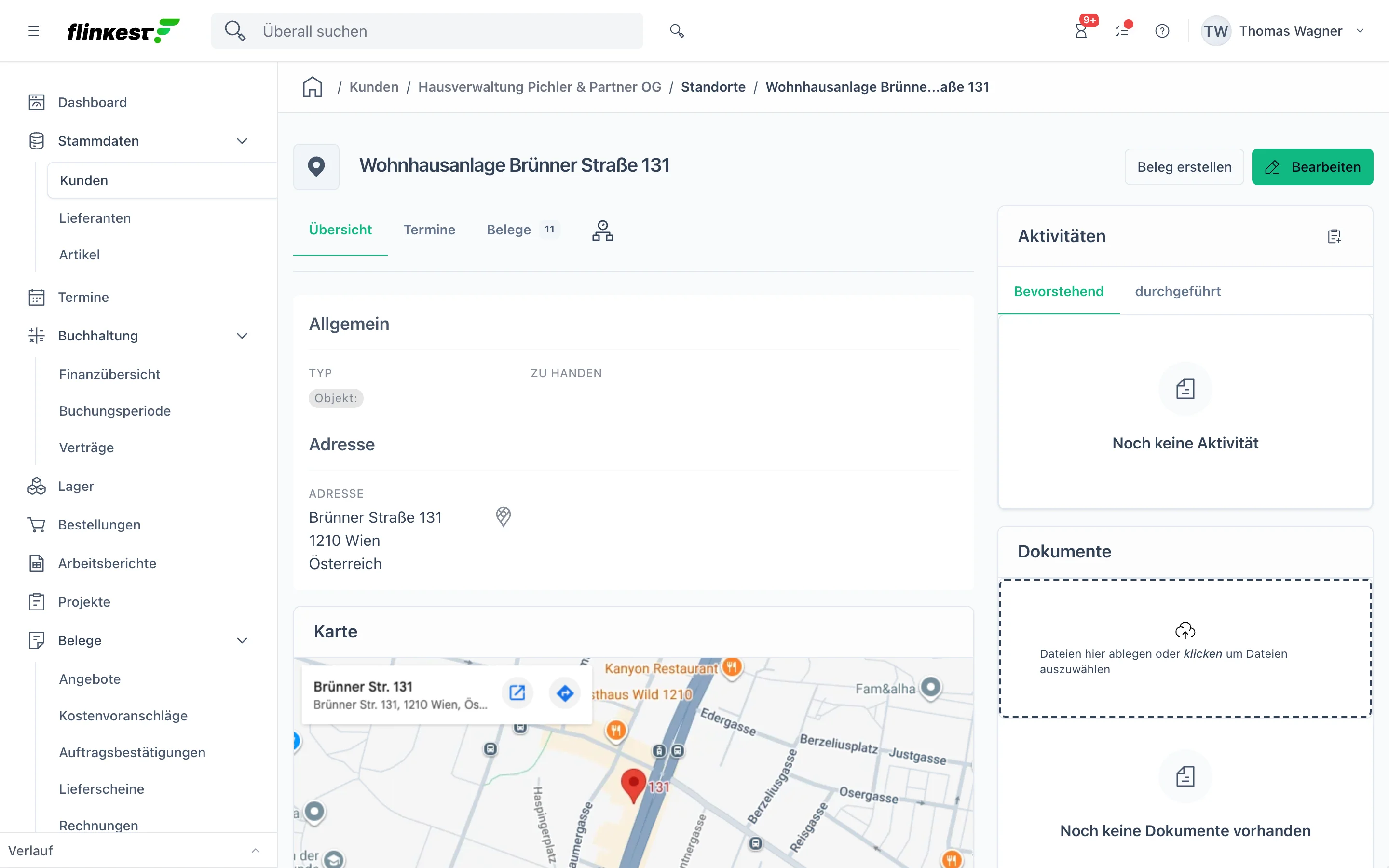1389x868 pixels.
Task: Click the blue directions icon on map
Action: [x=565, y=693]
